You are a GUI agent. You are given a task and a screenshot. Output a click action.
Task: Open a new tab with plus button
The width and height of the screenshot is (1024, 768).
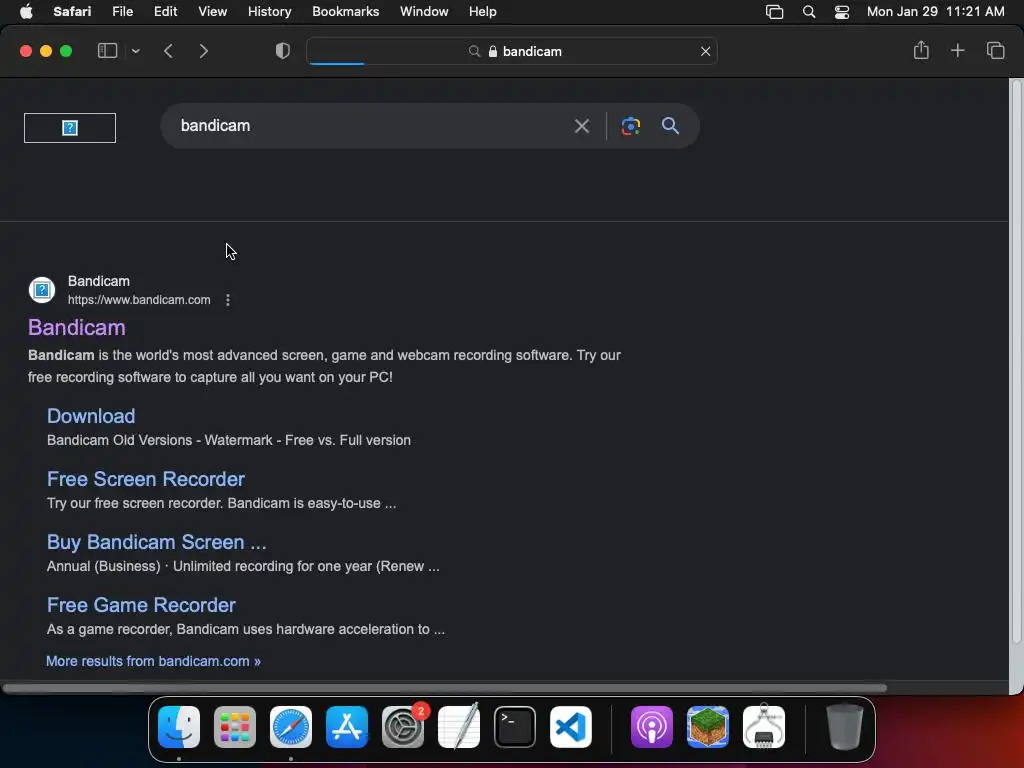coord(957,50)
